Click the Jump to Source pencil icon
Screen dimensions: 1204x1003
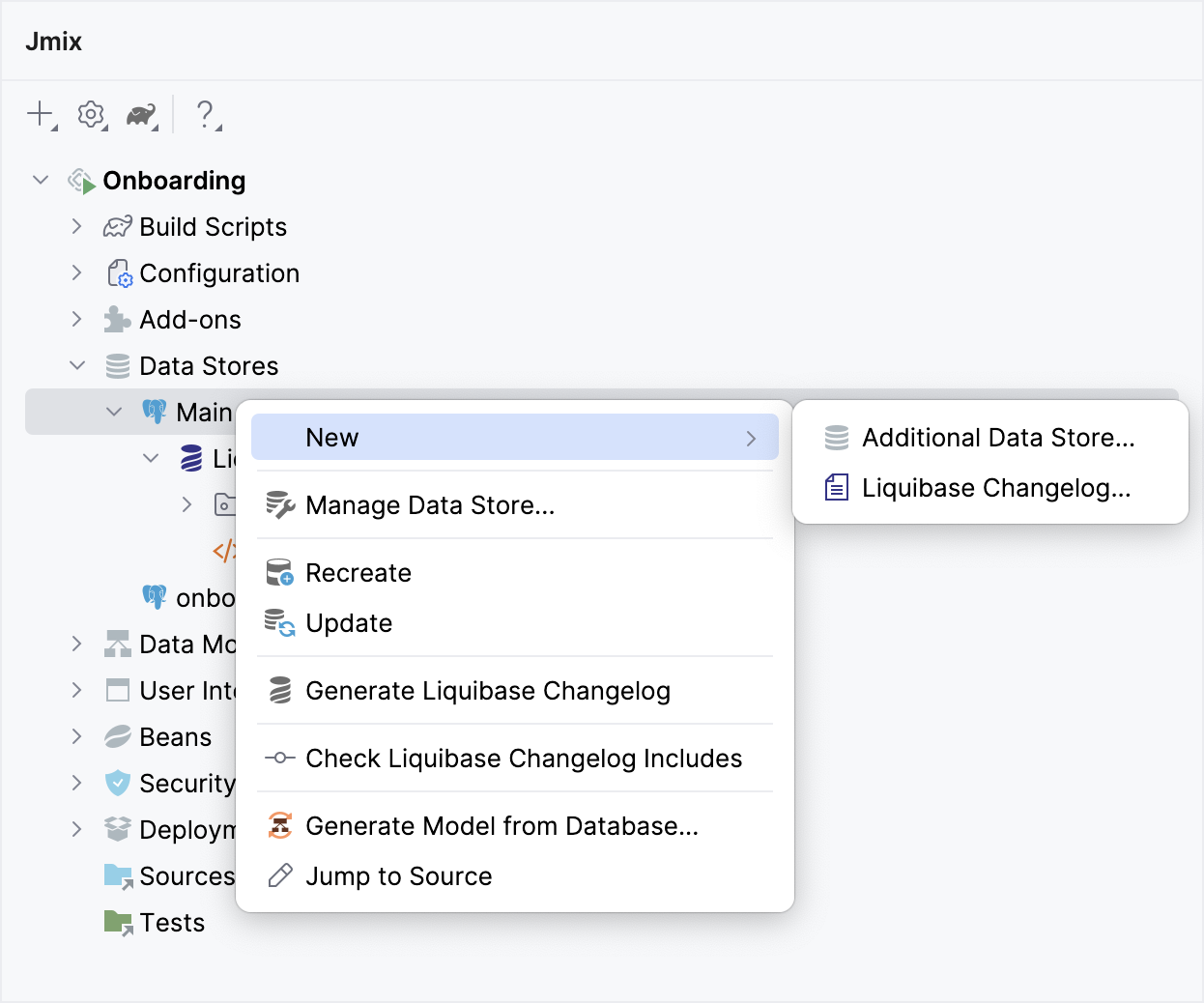tap(280, 876)
